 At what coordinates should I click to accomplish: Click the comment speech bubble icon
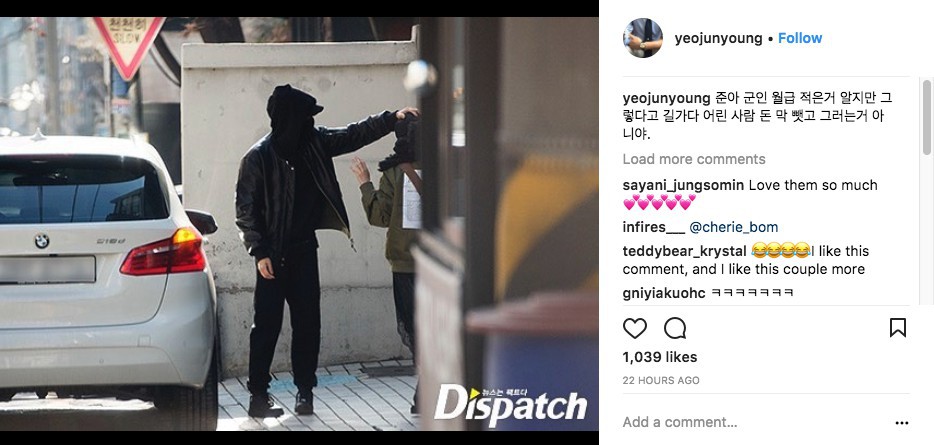point(675,328)
